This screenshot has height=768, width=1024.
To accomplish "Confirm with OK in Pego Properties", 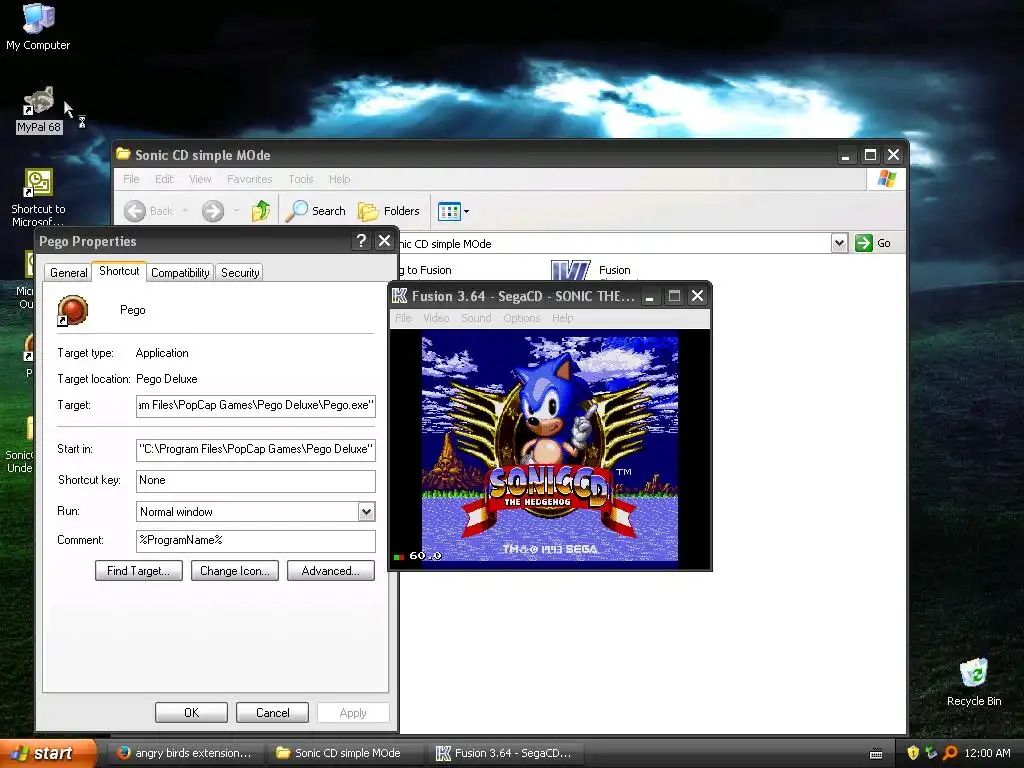I will pos(191,712).
